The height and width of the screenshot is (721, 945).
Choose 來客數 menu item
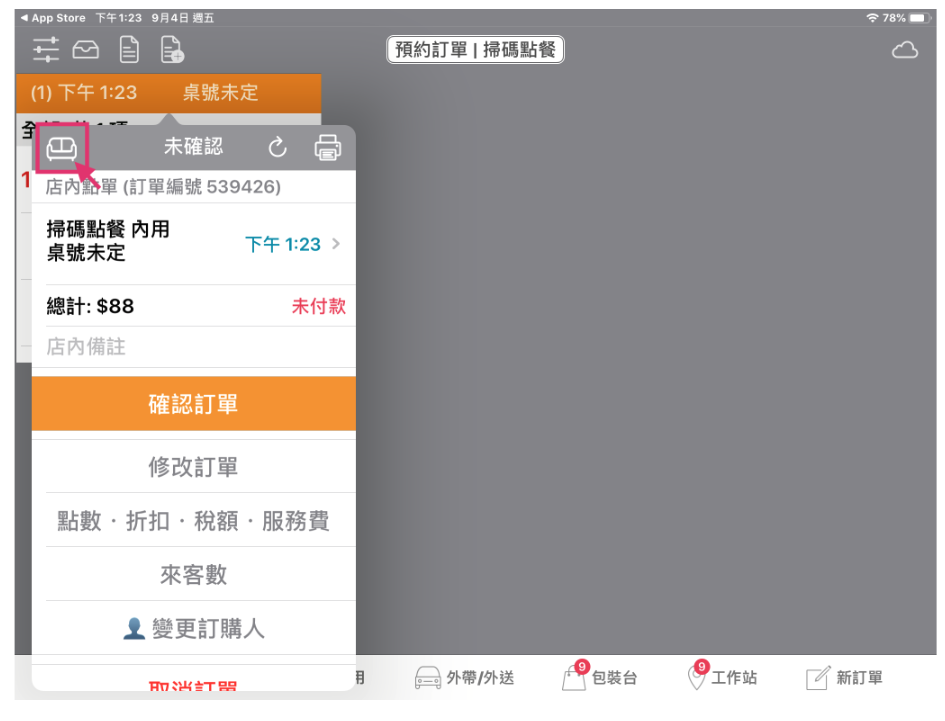[x=193, y=575]
